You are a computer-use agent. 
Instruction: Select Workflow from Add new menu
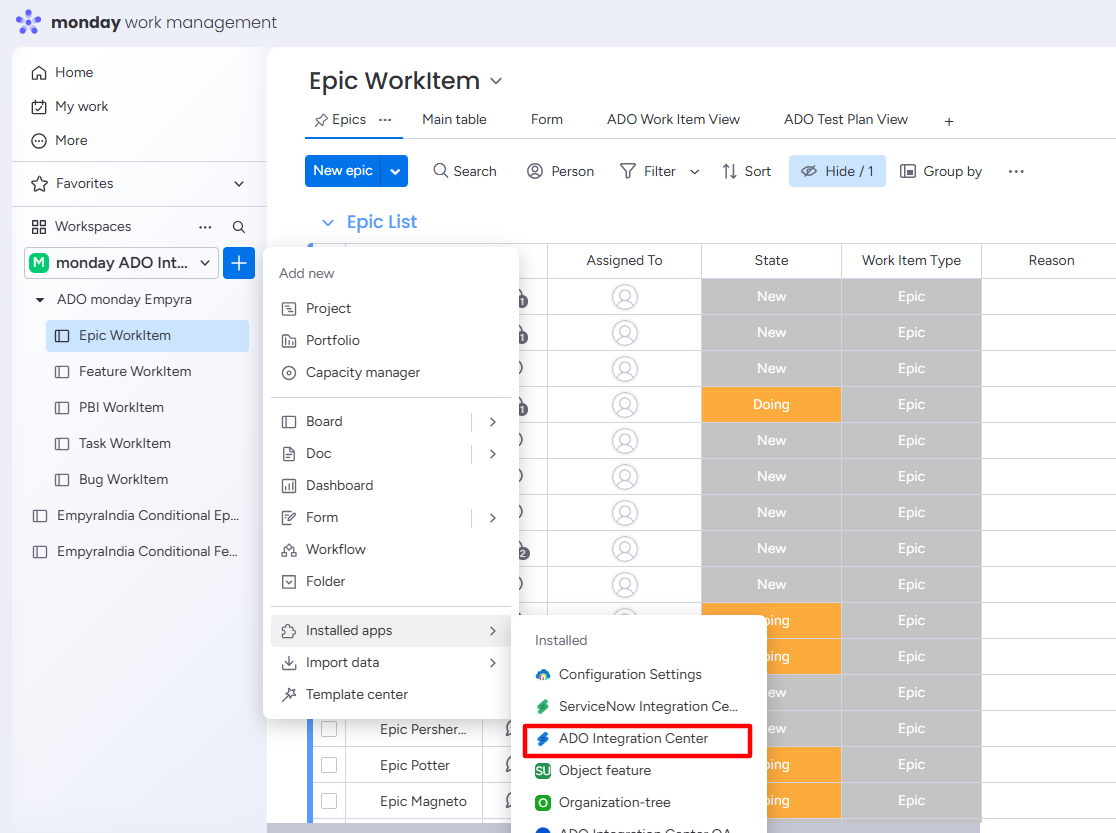click(390, 550)
